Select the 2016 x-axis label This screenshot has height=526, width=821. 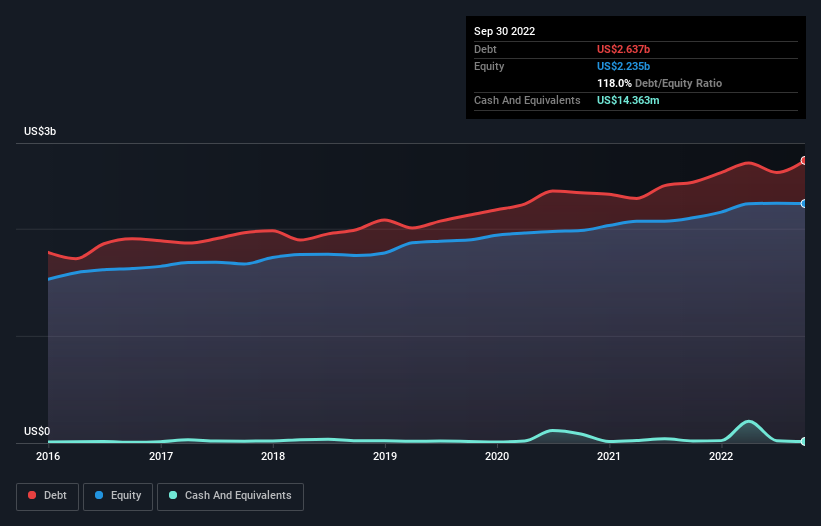click(48, 456)
